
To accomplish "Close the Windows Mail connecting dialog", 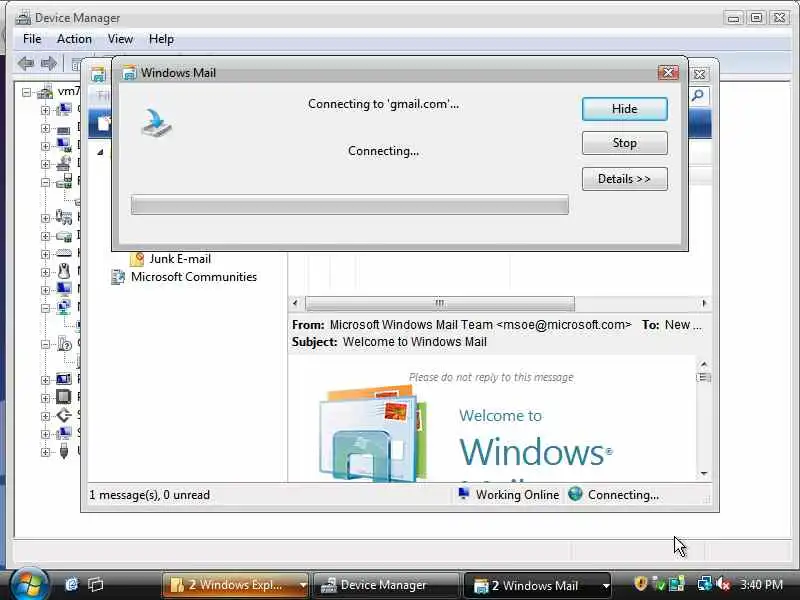I will coord(668,72).
